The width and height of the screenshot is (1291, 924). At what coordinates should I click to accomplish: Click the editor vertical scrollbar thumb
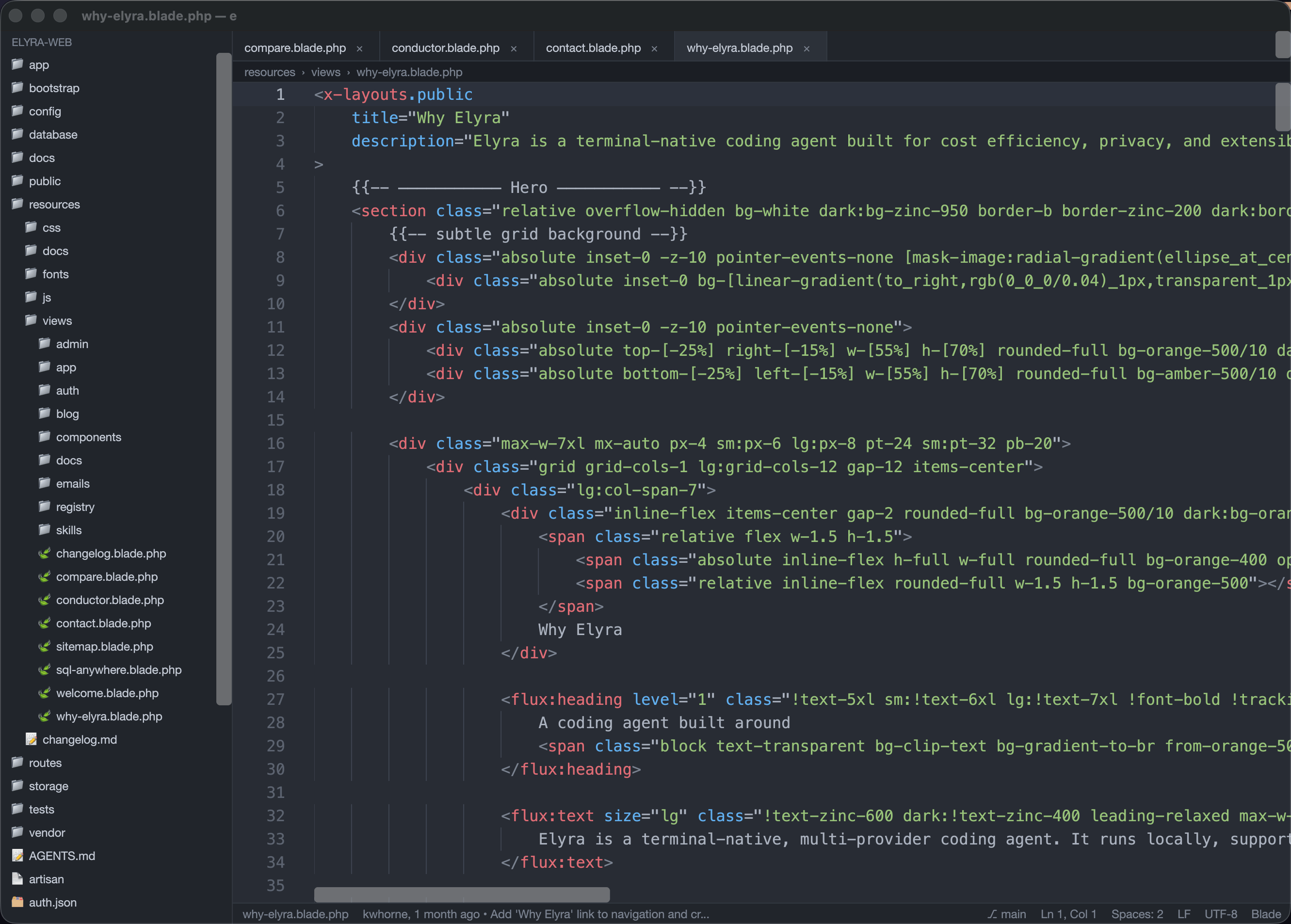click(x=1283, y=107)
